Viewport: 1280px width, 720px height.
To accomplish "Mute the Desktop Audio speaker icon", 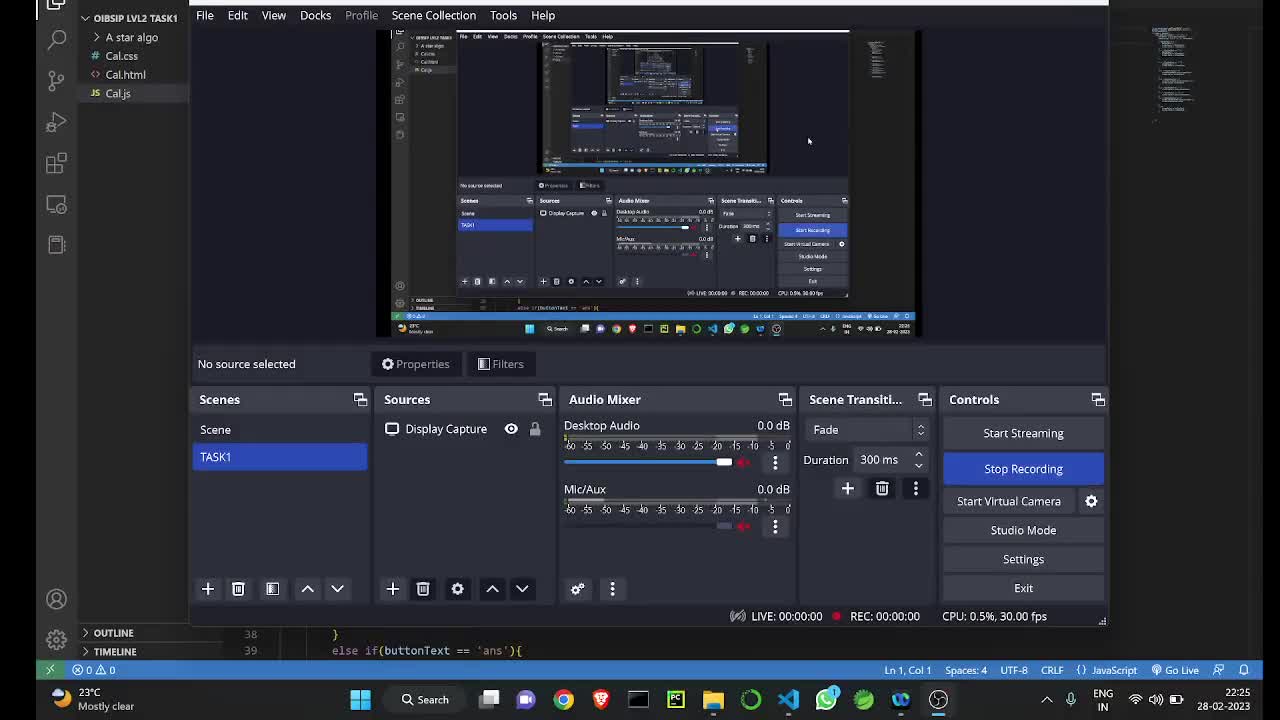I will coord(743,462).
